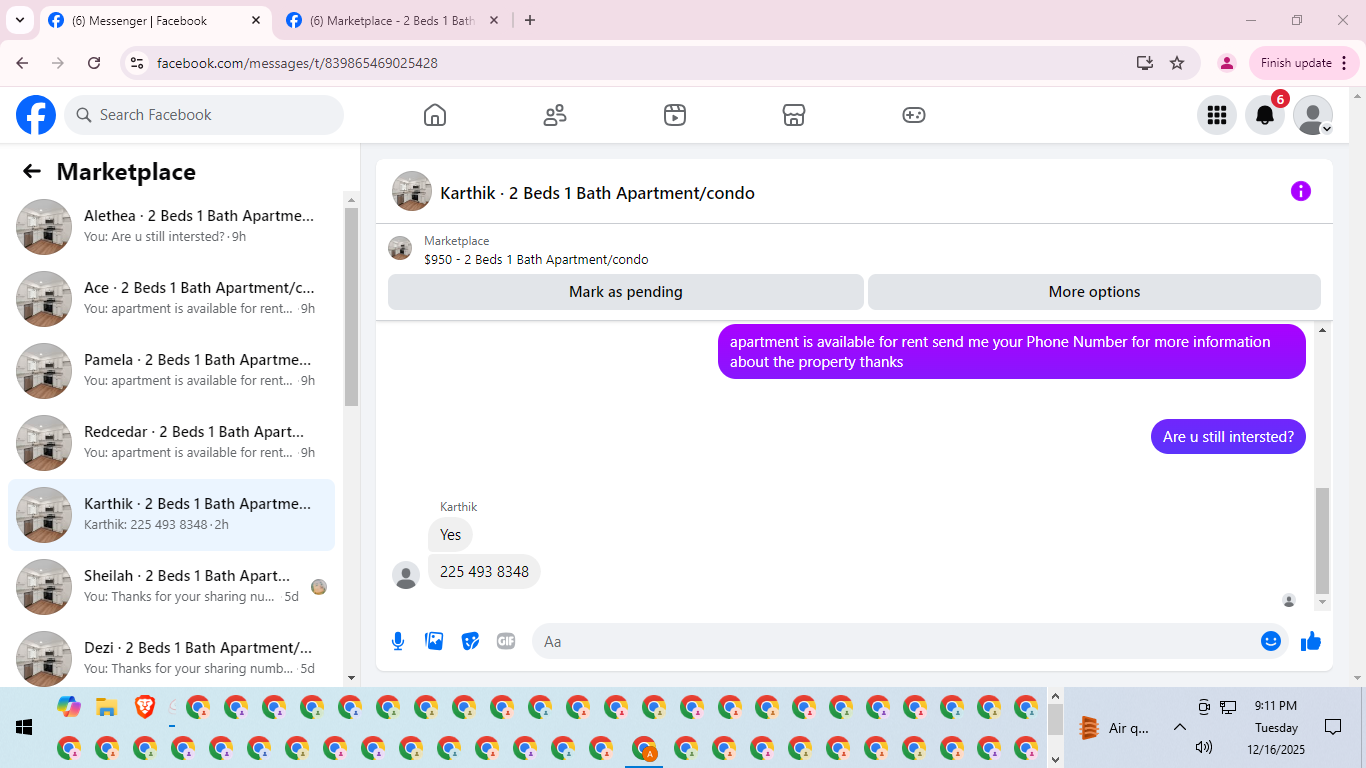Click the chat message scrollbar thumb
1366x768 pixels.
tap(1323, 540)
